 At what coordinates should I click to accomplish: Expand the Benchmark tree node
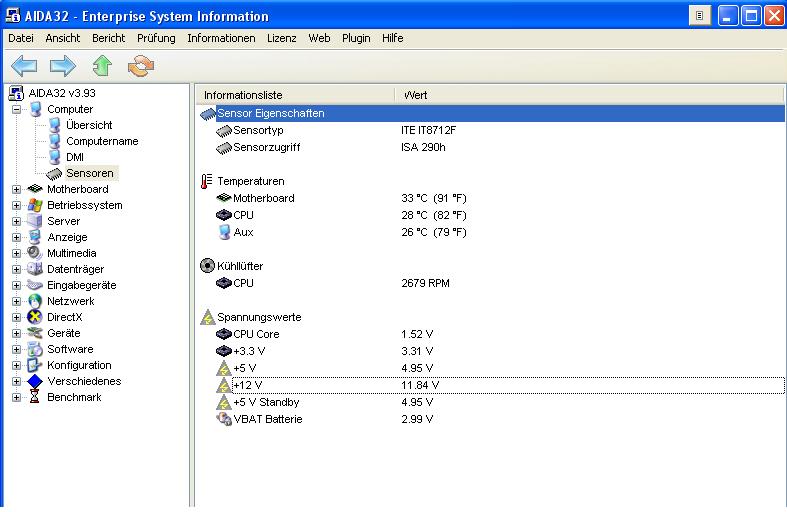point(17,398)
